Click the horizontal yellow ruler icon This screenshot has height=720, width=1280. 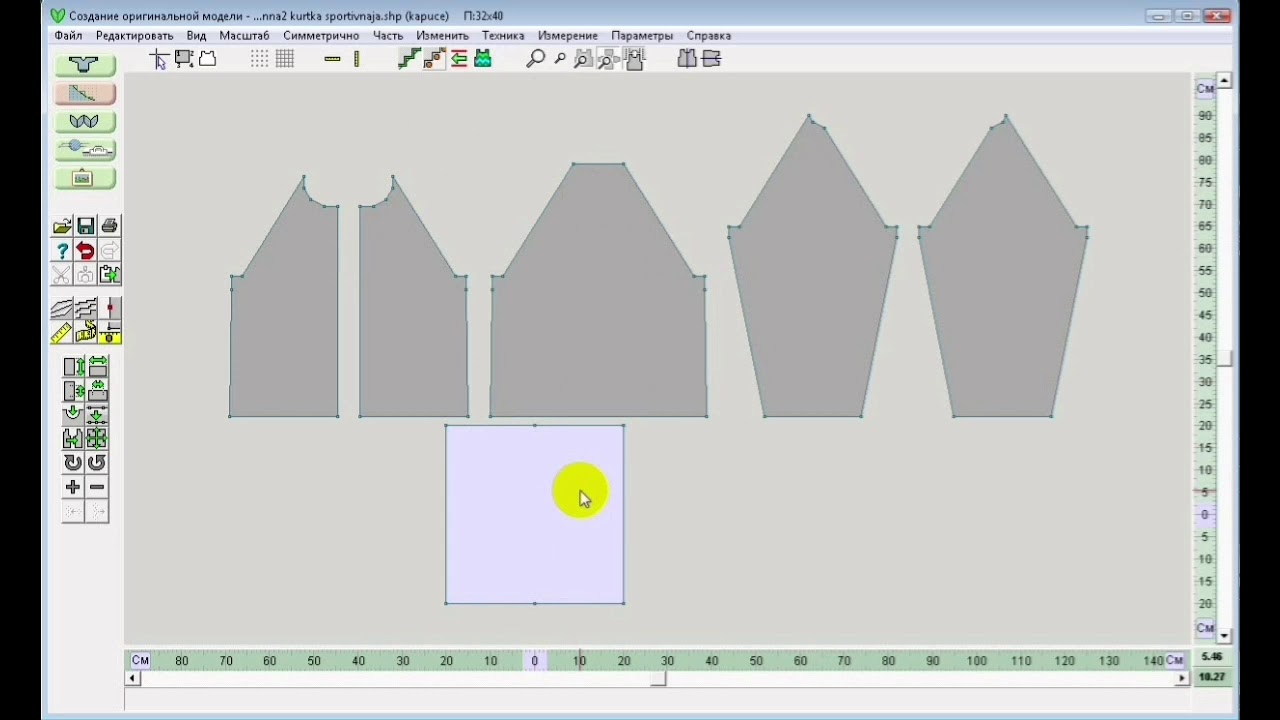[x=333, y=59]
